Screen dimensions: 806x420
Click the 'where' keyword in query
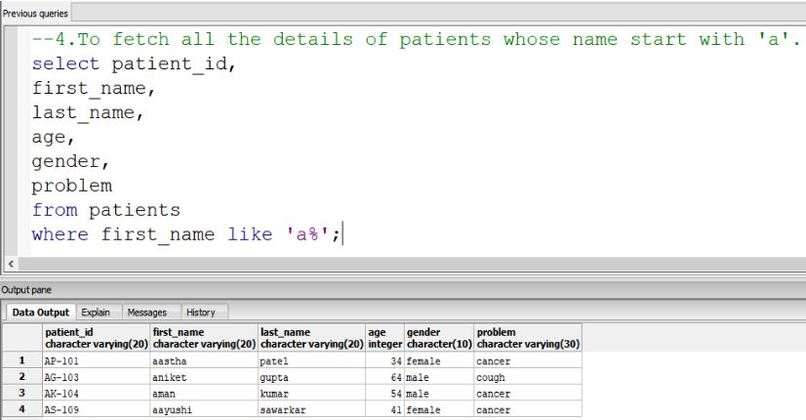60,234
